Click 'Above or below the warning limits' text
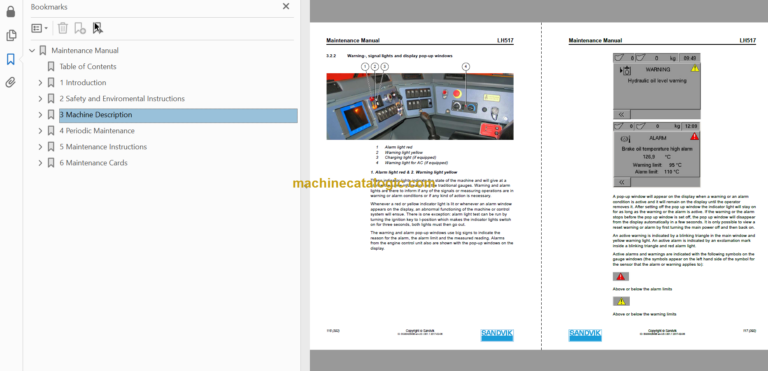The image size is (768, 371). point(644,314)
